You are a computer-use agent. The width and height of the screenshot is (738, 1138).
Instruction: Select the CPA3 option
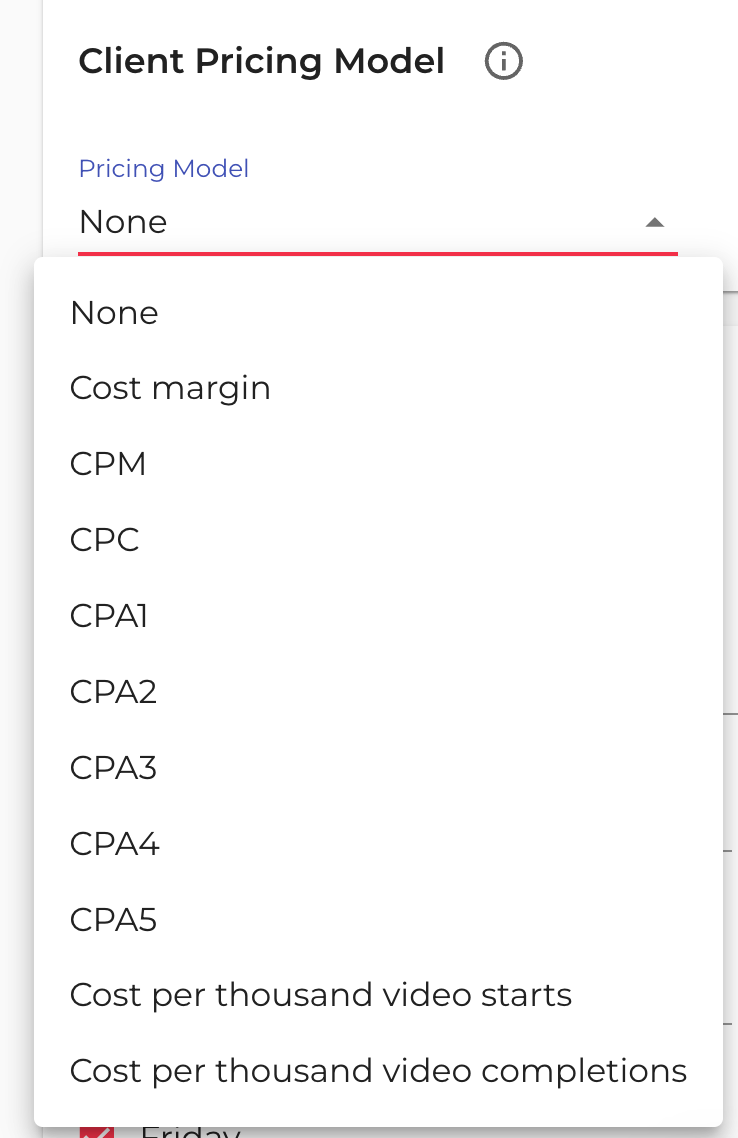point(113,768)
